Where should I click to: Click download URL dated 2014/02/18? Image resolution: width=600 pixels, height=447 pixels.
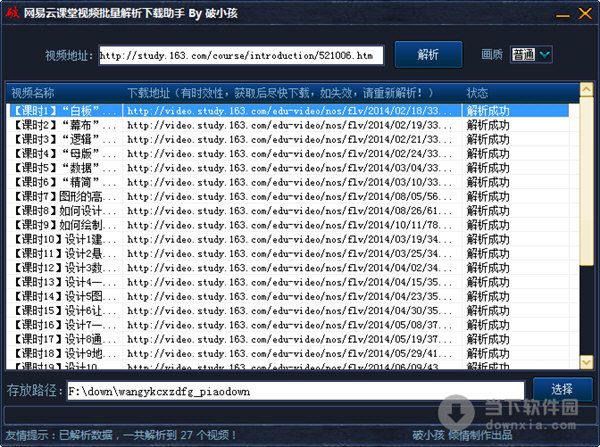[x=289, y=111]
